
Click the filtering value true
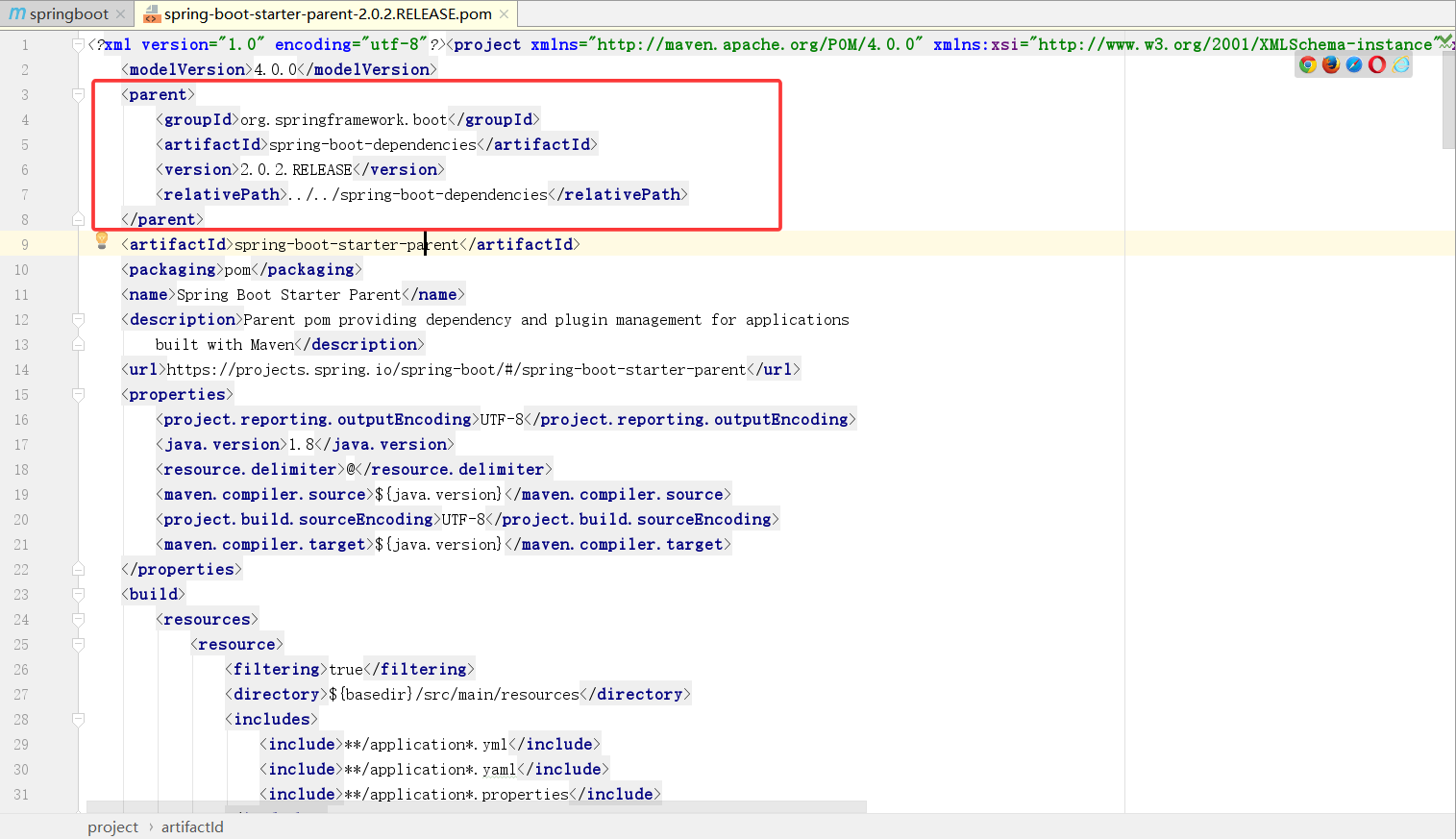coord(346,669)
